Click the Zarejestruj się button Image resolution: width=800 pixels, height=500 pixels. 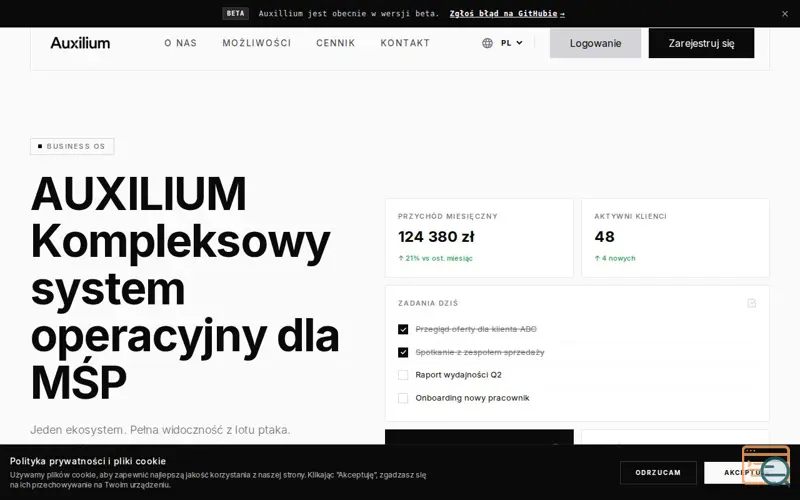pos(701,43)
